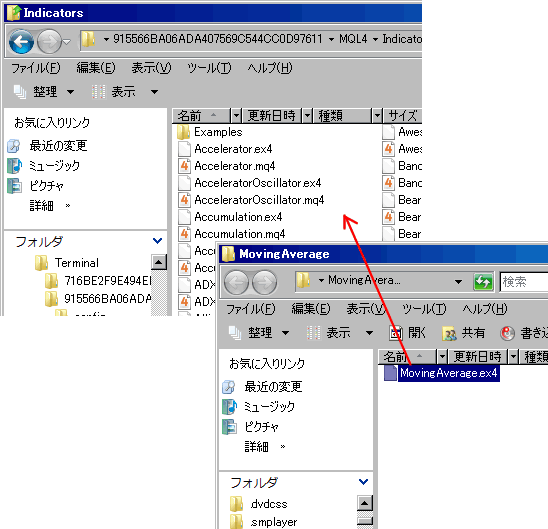Screen dimensions: 548x529
Task: Click the 検索 search box
Action: point(524,282)
